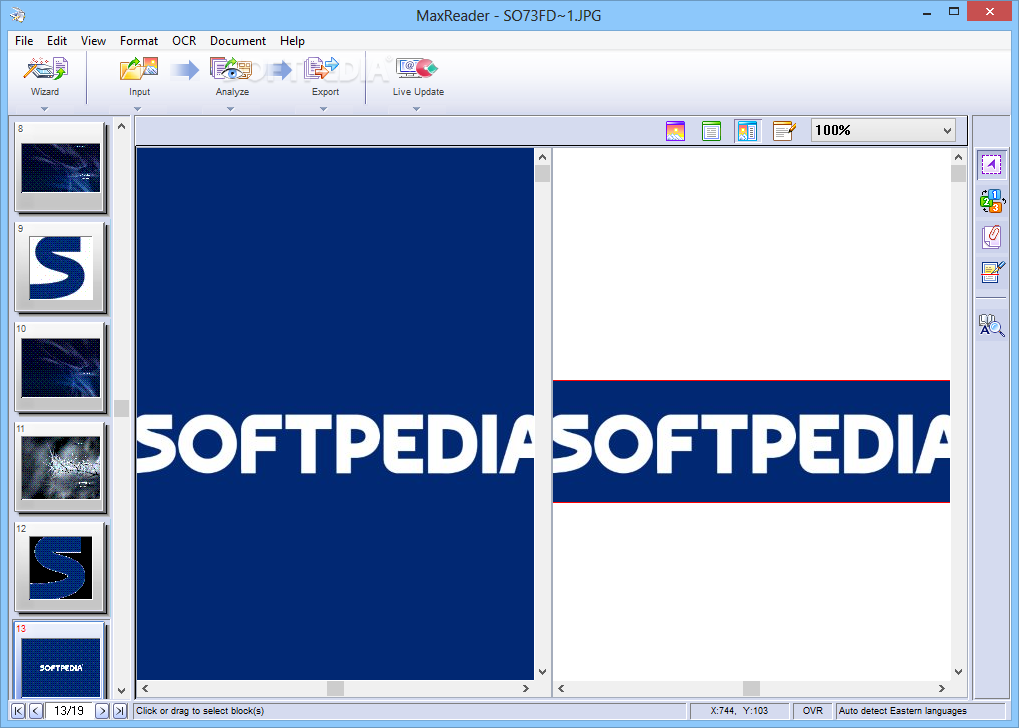Expand the Wizard dropdown arrow

[x=44, y=109]
